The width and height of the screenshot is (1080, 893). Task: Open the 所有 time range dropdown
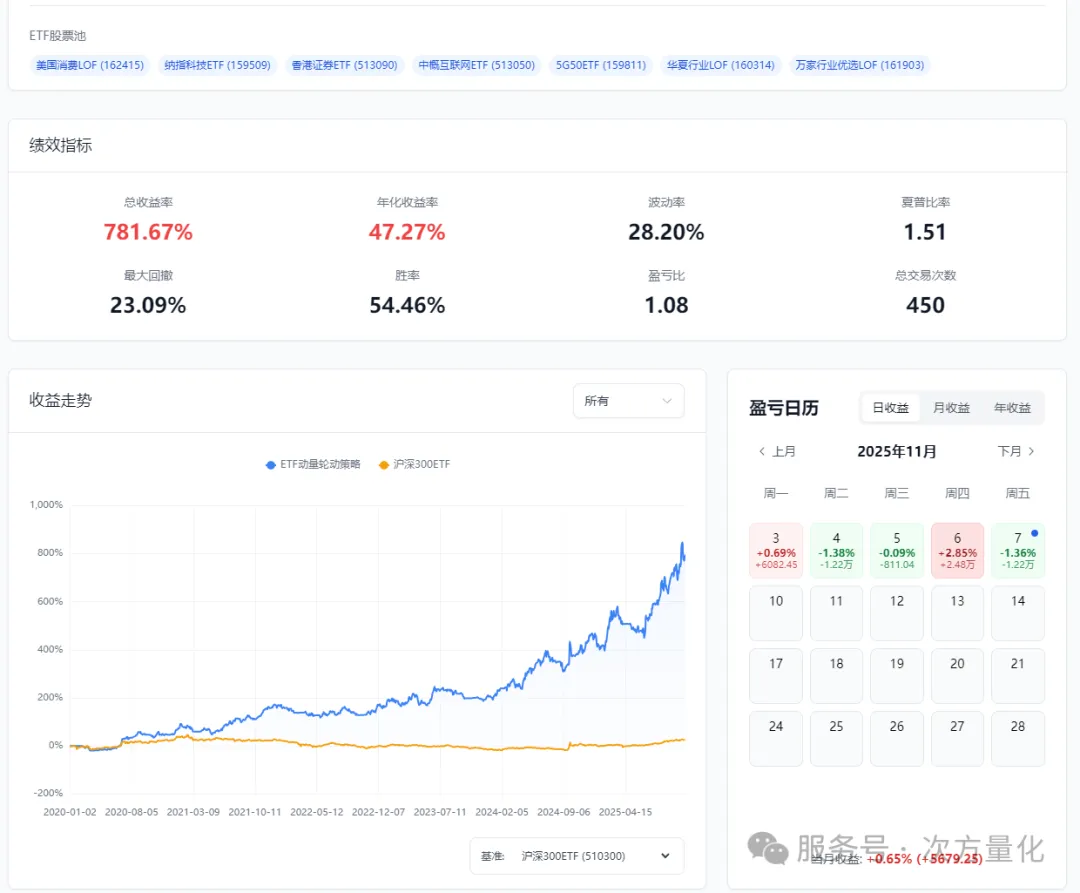tap(628, 401)
